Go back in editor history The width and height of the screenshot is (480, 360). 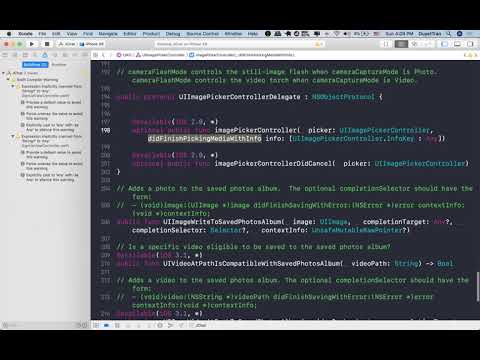103,55
